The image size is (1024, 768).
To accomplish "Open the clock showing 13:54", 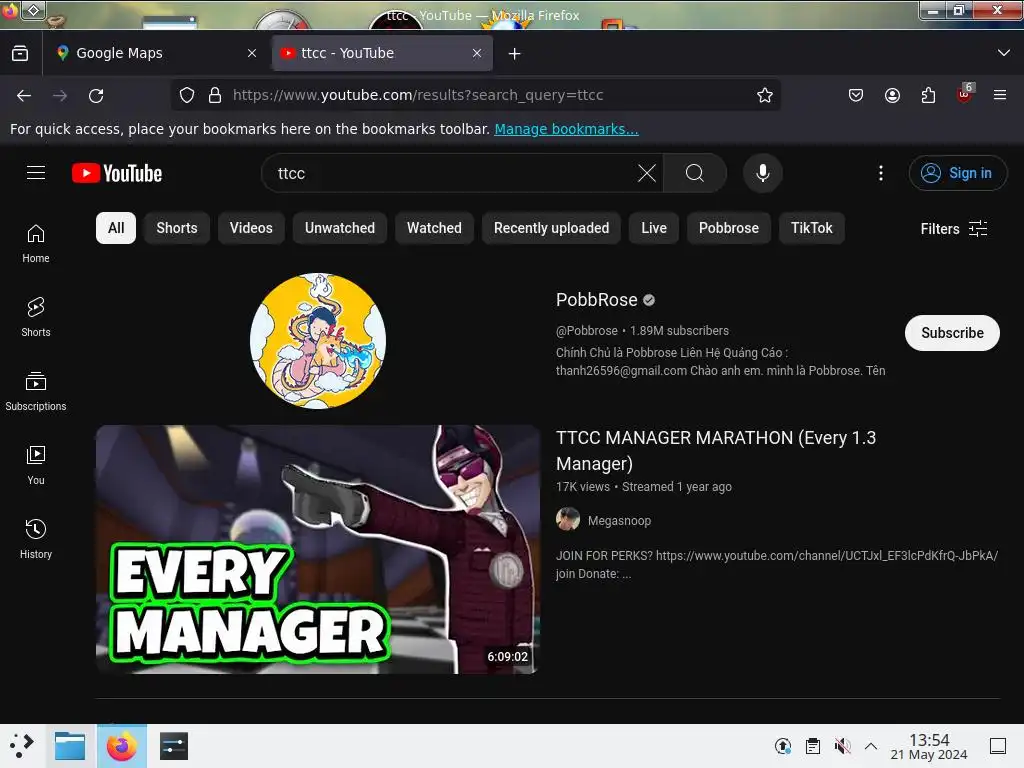I will pos(929,746).
